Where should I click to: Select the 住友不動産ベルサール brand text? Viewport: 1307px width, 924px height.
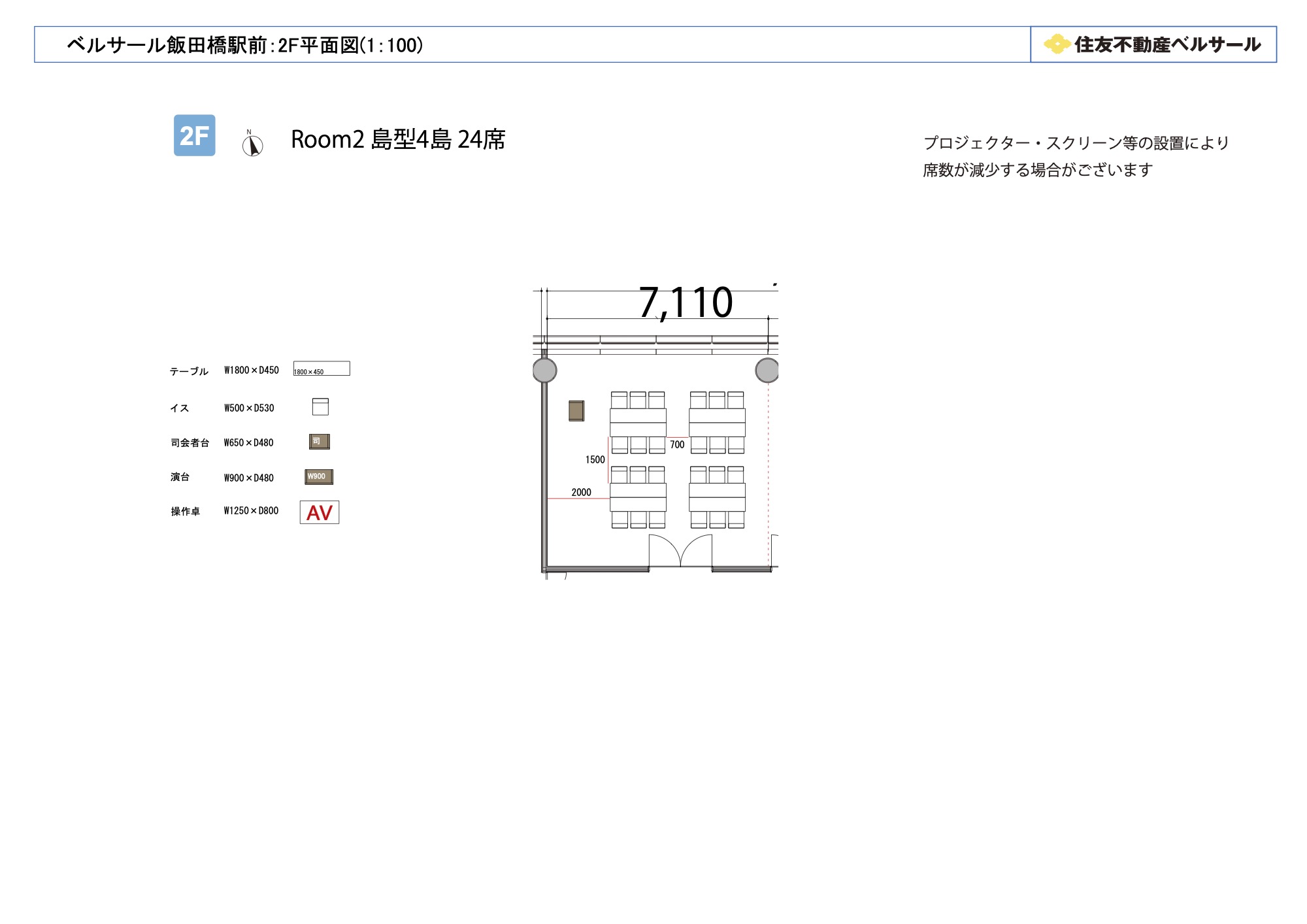[x=1167, y=44]
